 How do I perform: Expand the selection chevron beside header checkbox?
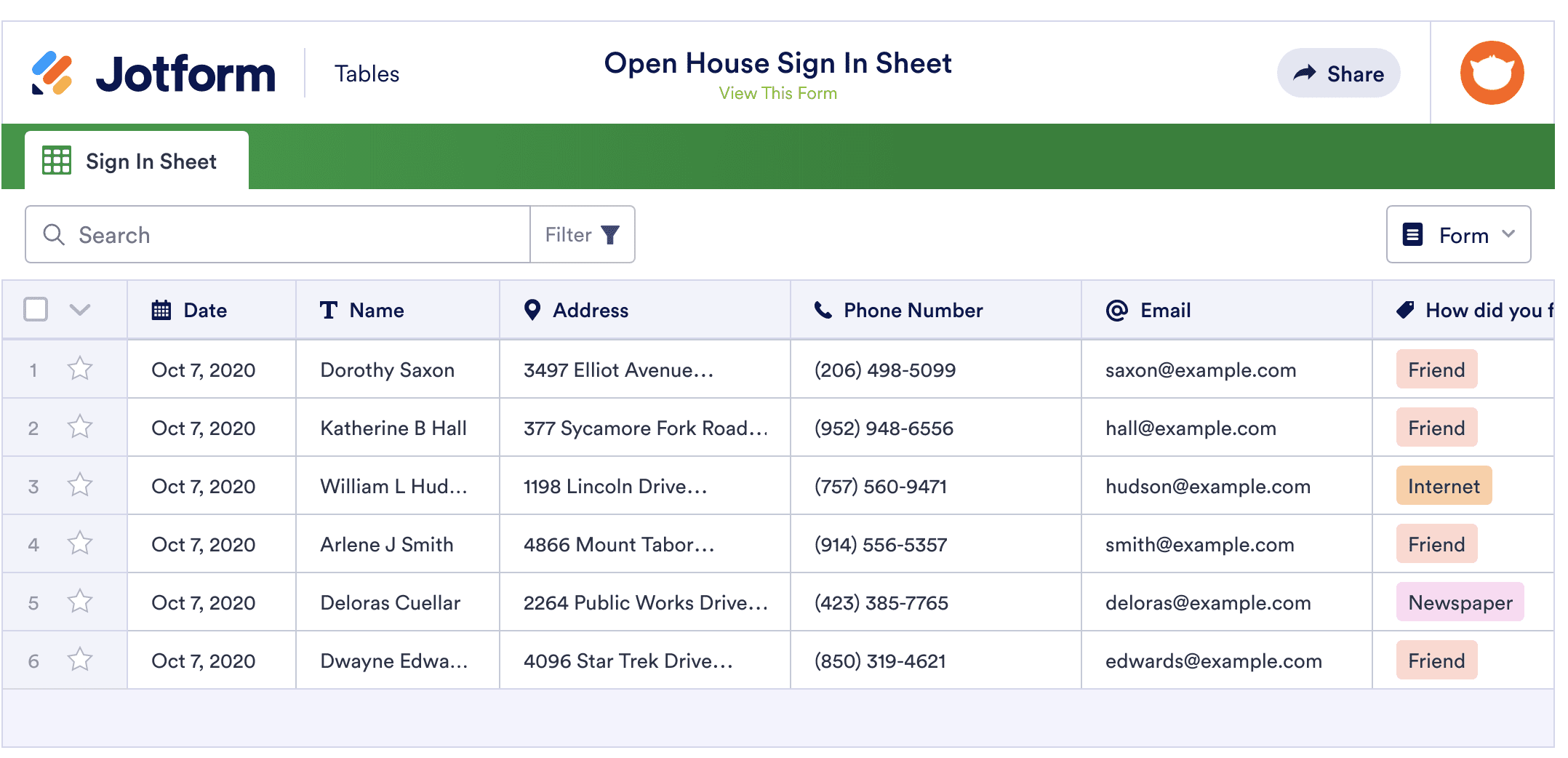point(80,310)
